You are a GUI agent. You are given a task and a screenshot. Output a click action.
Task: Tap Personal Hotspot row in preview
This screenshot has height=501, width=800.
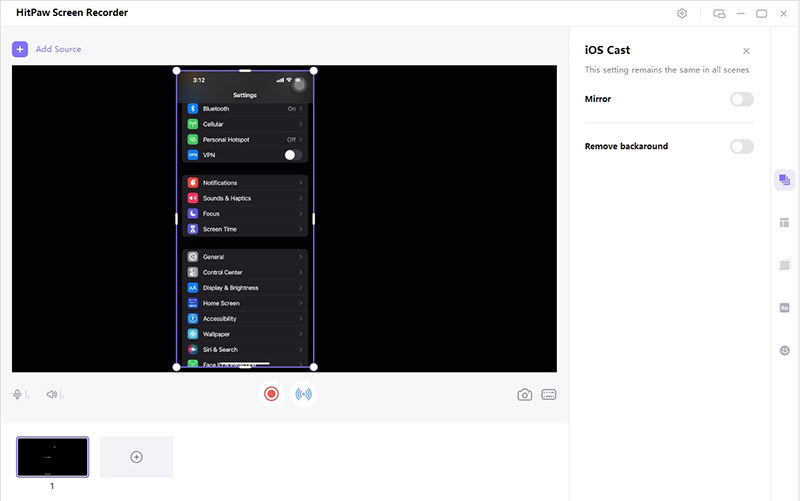pyautogui.click(x=245, y=139)
